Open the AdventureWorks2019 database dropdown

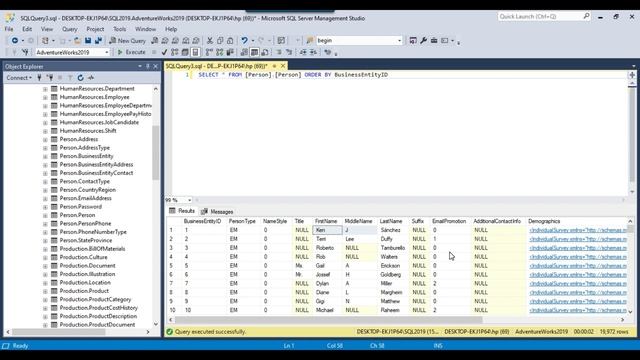[x=107, y=52]
